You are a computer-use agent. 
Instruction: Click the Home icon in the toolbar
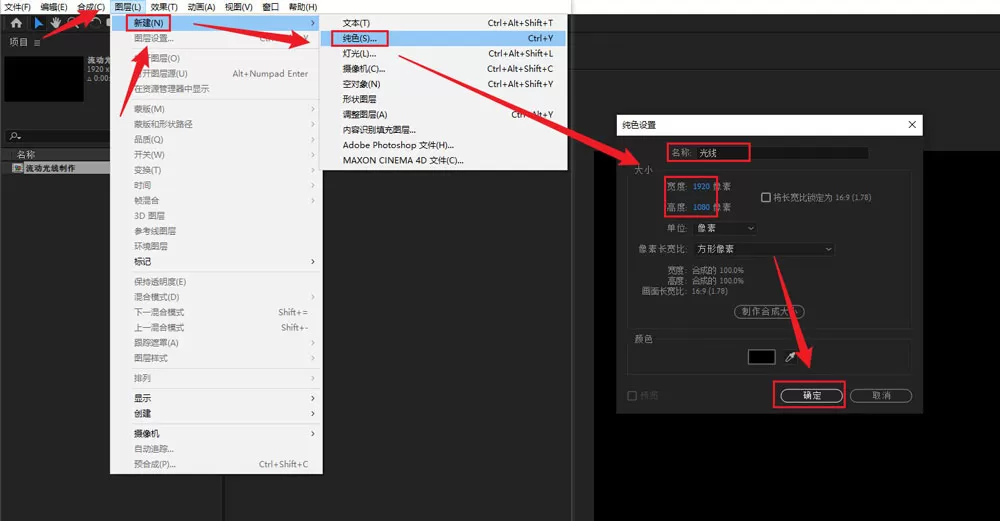coord(16,23)
